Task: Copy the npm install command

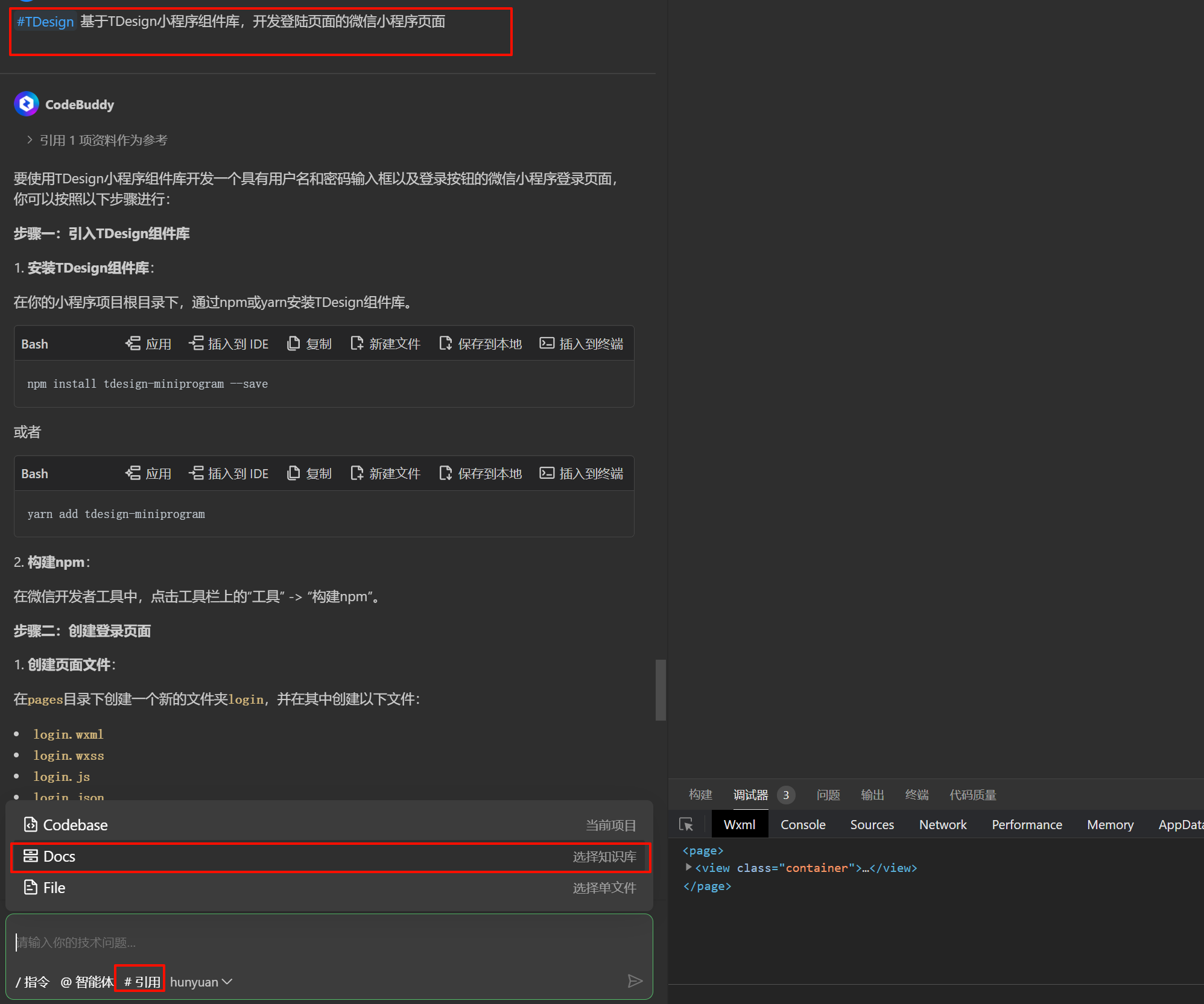Action: pos(309,344)
